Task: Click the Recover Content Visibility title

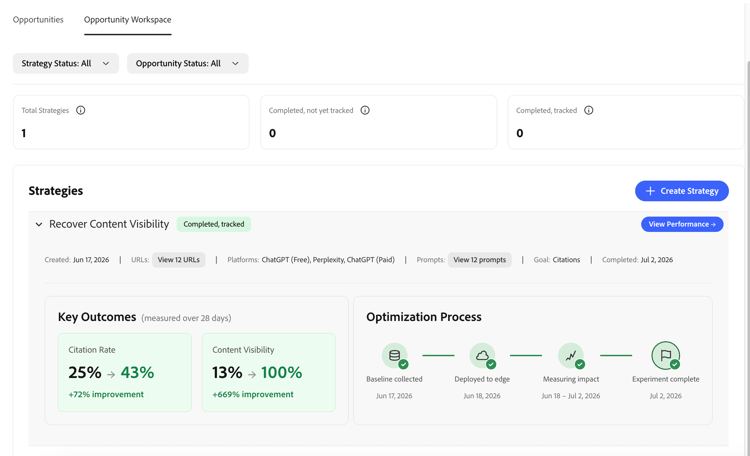Action: [x=109, y=224]
